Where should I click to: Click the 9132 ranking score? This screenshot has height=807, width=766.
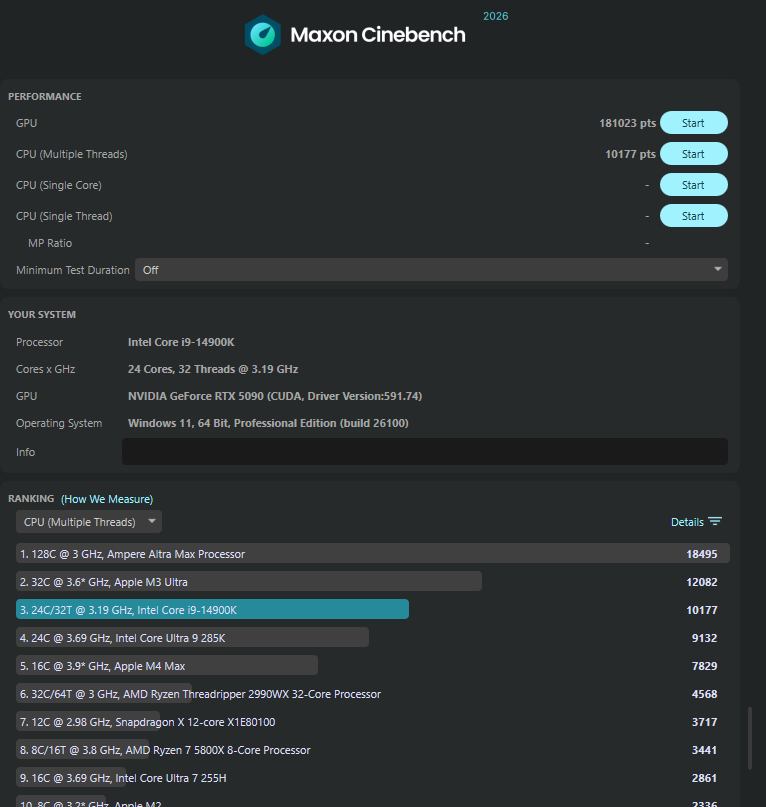[x=704, y=638]
